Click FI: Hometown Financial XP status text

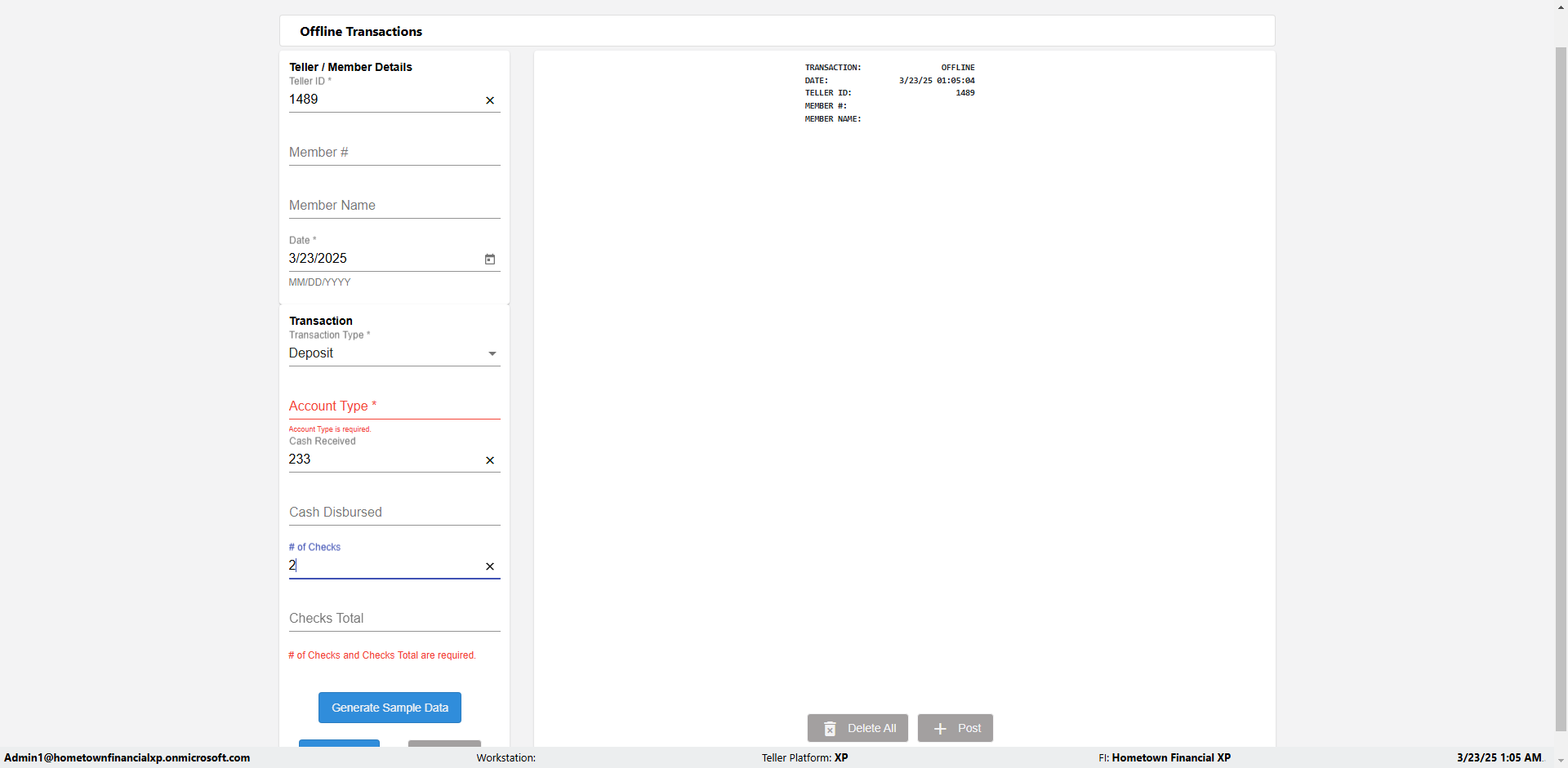[1165, 758]
